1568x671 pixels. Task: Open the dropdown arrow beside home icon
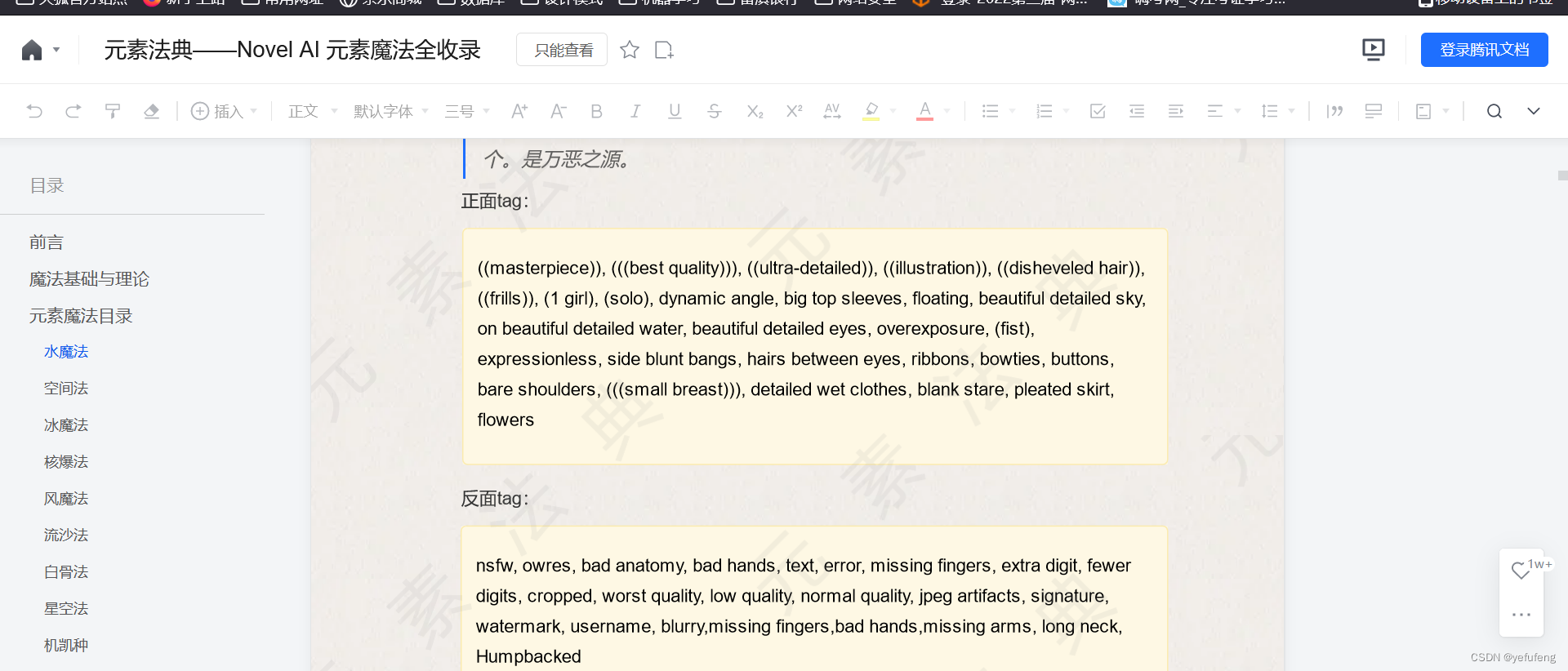point(56,50)
